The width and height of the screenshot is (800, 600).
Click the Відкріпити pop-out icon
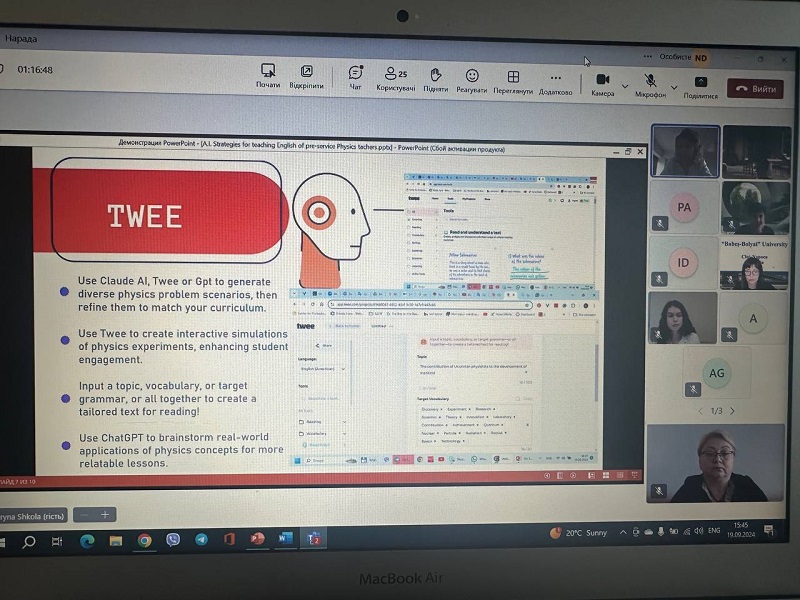(x=307, y=77)
